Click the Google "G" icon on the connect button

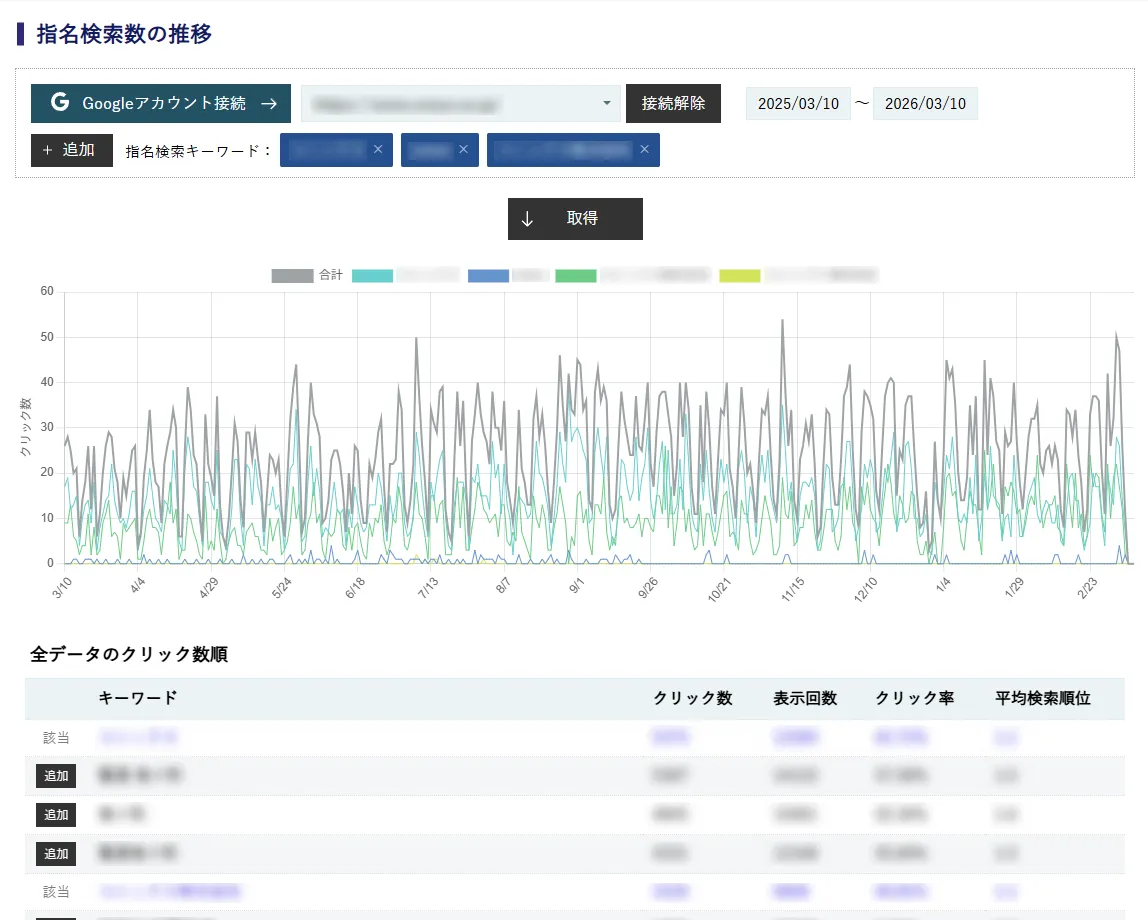pyautogui.click(x=58, y=103)
